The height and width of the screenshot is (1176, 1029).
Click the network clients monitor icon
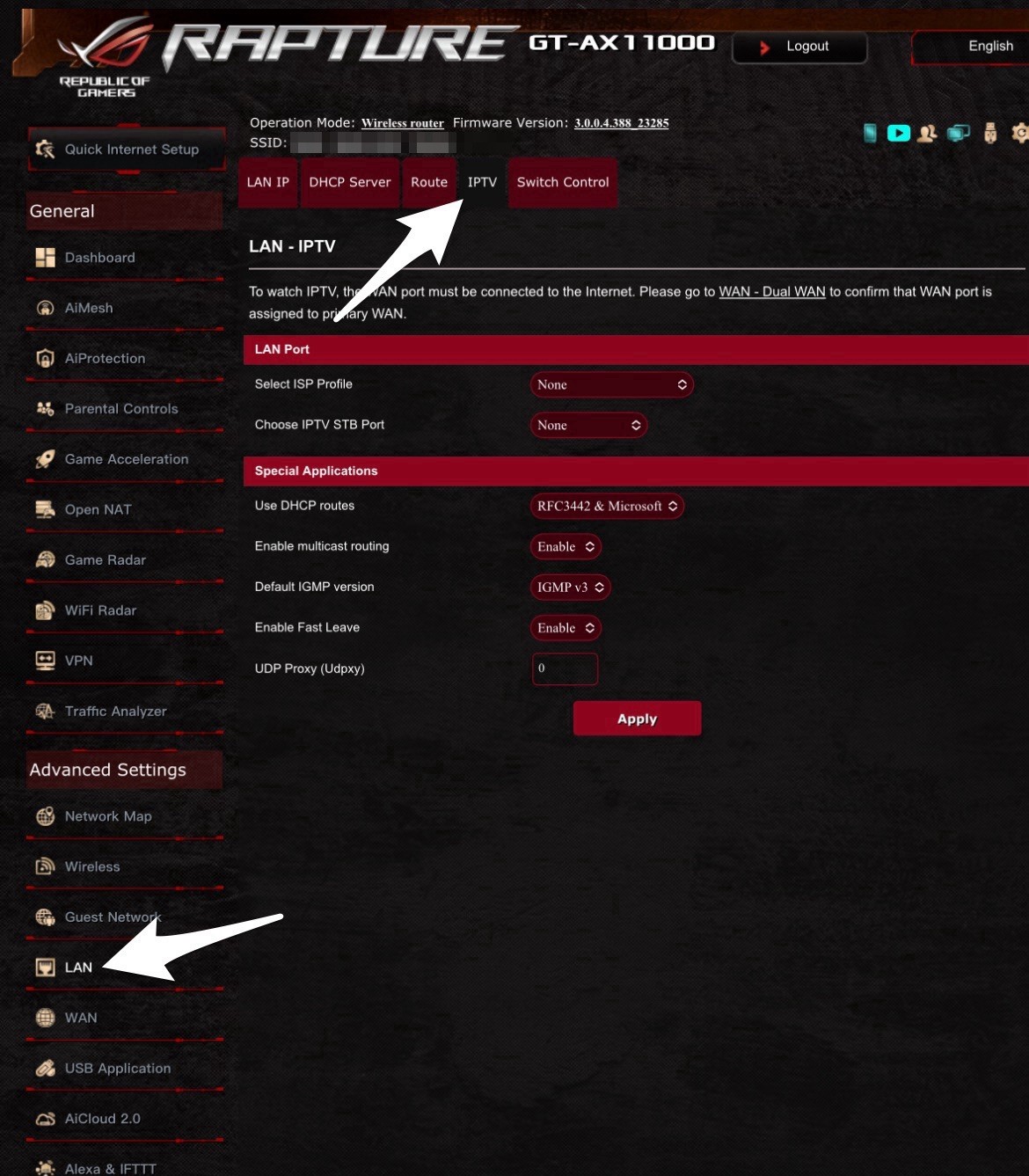[959, 134]
